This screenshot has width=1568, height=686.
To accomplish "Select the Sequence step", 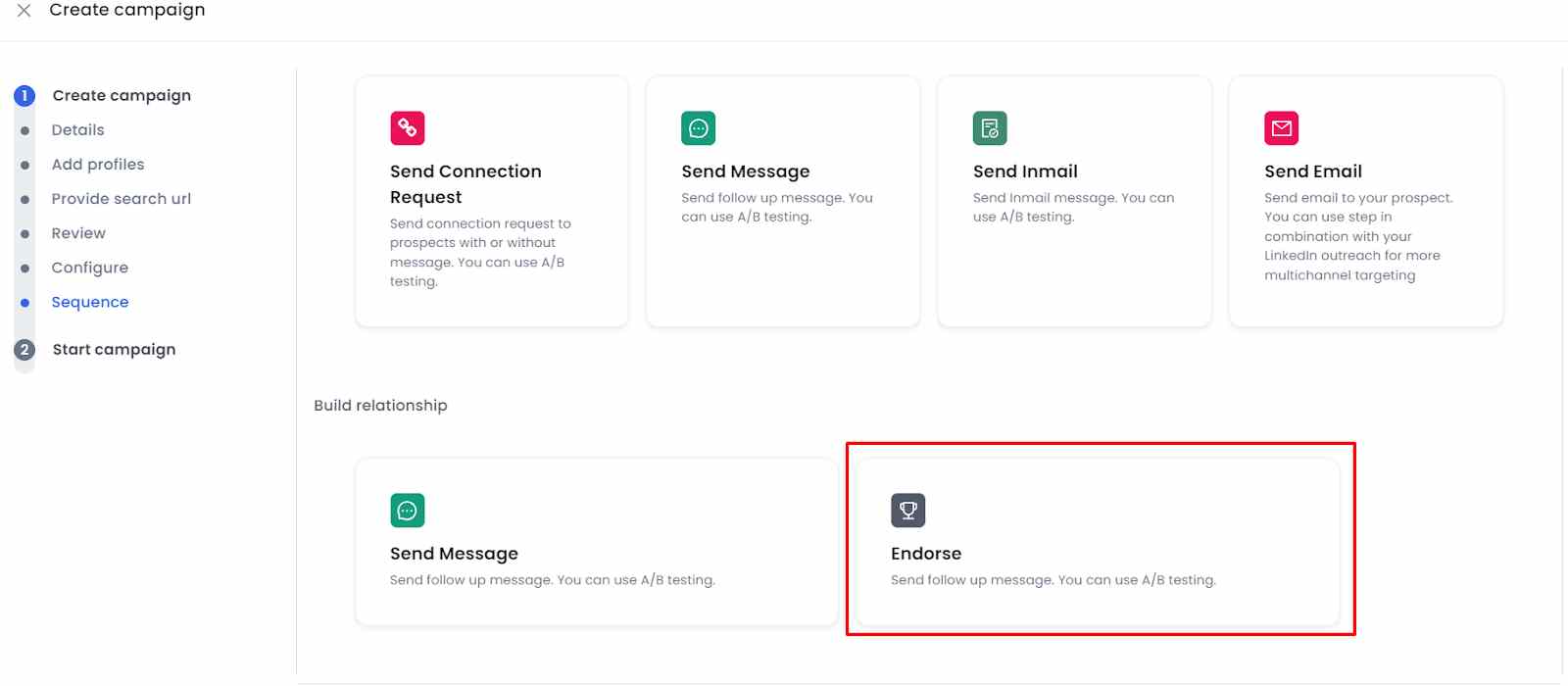I will 90,302.
